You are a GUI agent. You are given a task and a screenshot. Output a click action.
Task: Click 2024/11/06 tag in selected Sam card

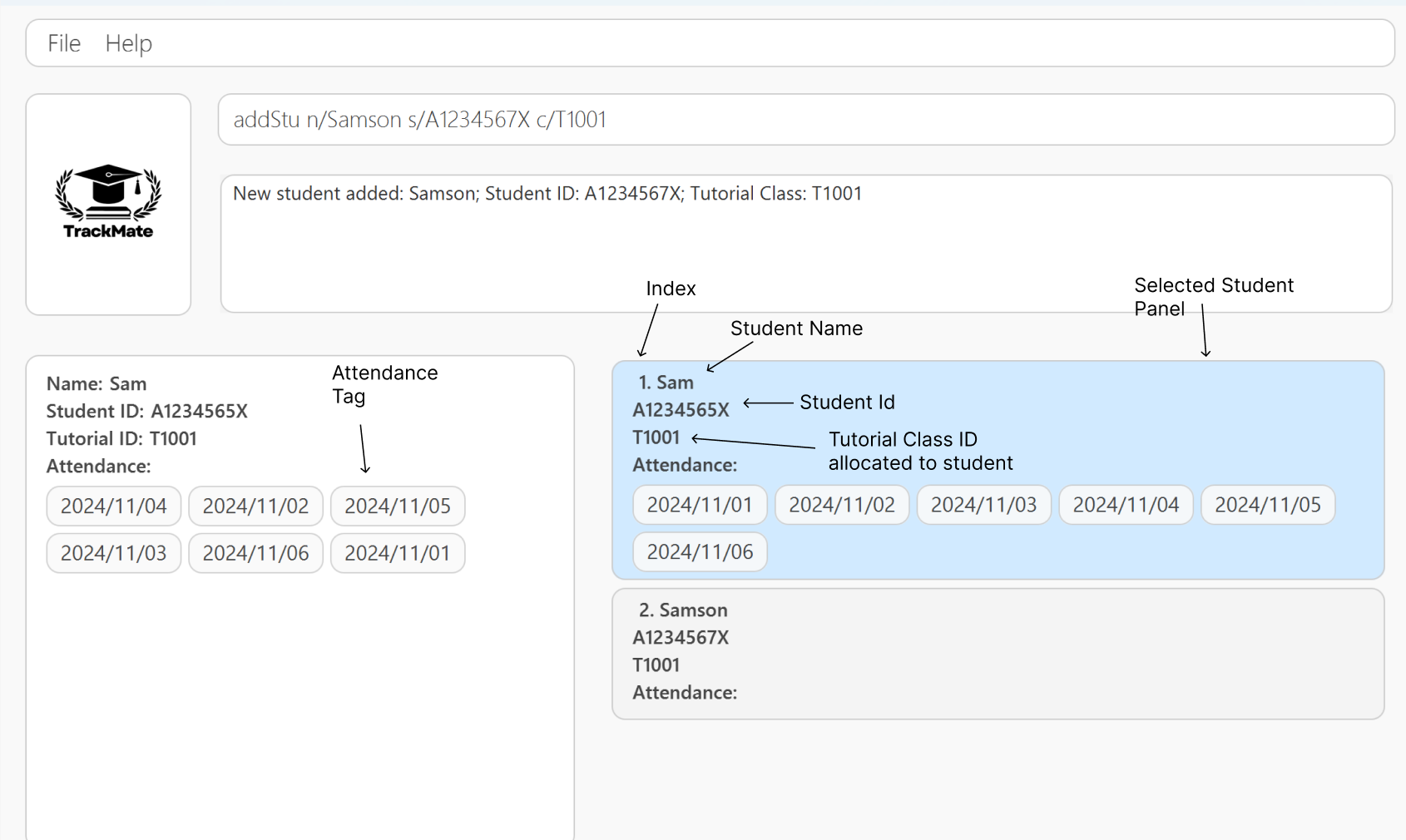pyautogui.click(x=700, y=552)
